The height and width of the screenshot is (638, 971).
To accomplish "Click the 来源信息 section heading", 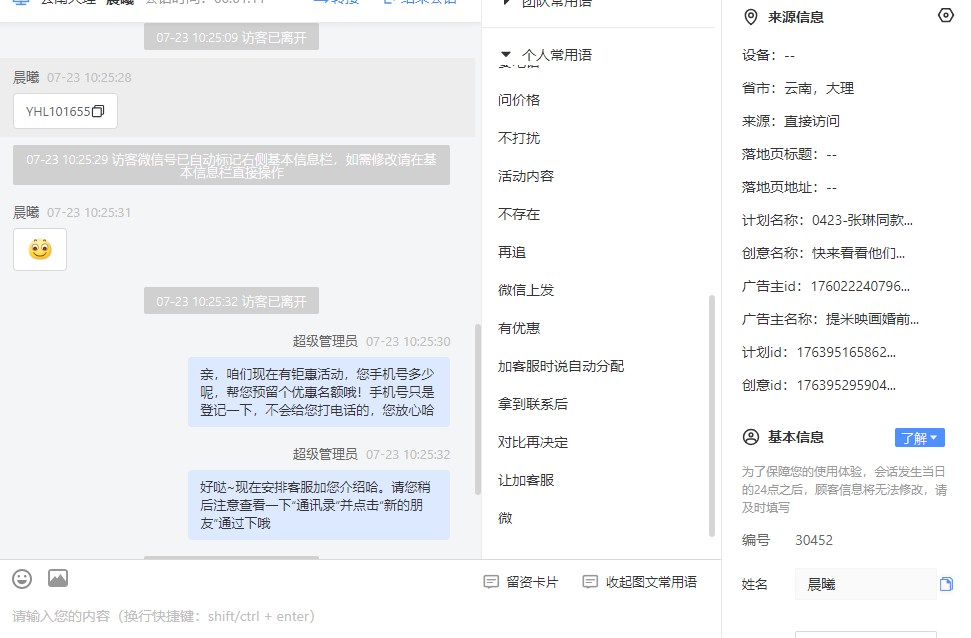I will pyautogui.click(x=796, y=17).
